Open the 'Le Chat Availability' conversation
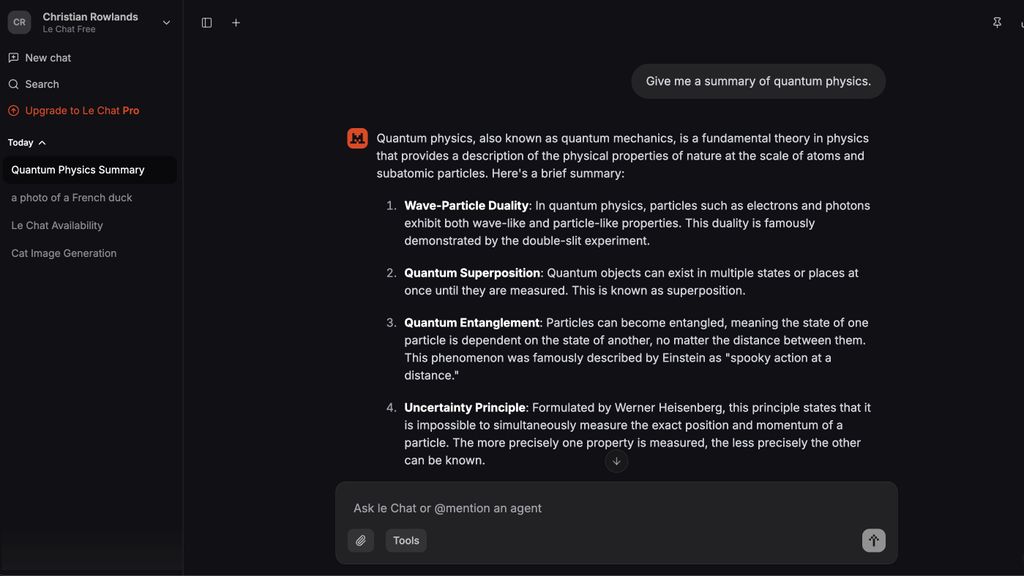Viewport: 1024px width, 576px height. [x=57, y=225]
